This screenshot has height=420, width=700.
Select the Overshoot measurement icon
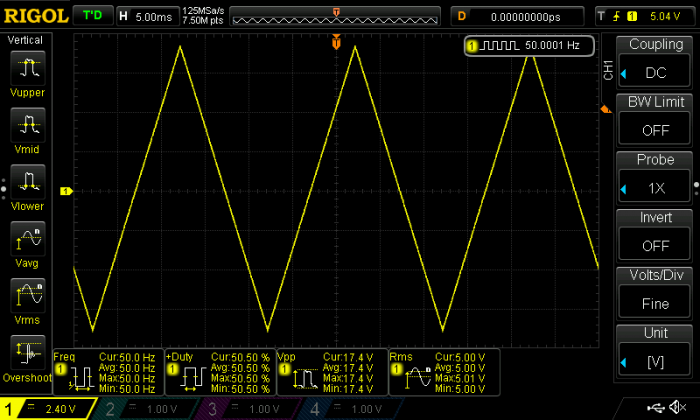[x=28, y=353]
